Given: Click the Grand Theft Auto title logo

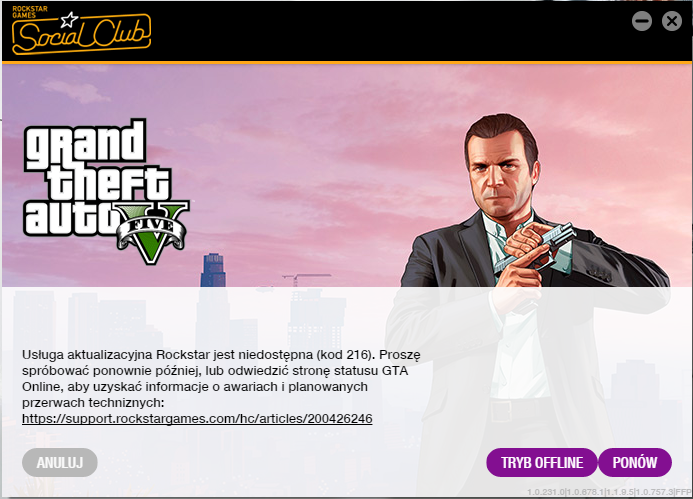Looking at the screenshot, I should (x=106, y=191).
